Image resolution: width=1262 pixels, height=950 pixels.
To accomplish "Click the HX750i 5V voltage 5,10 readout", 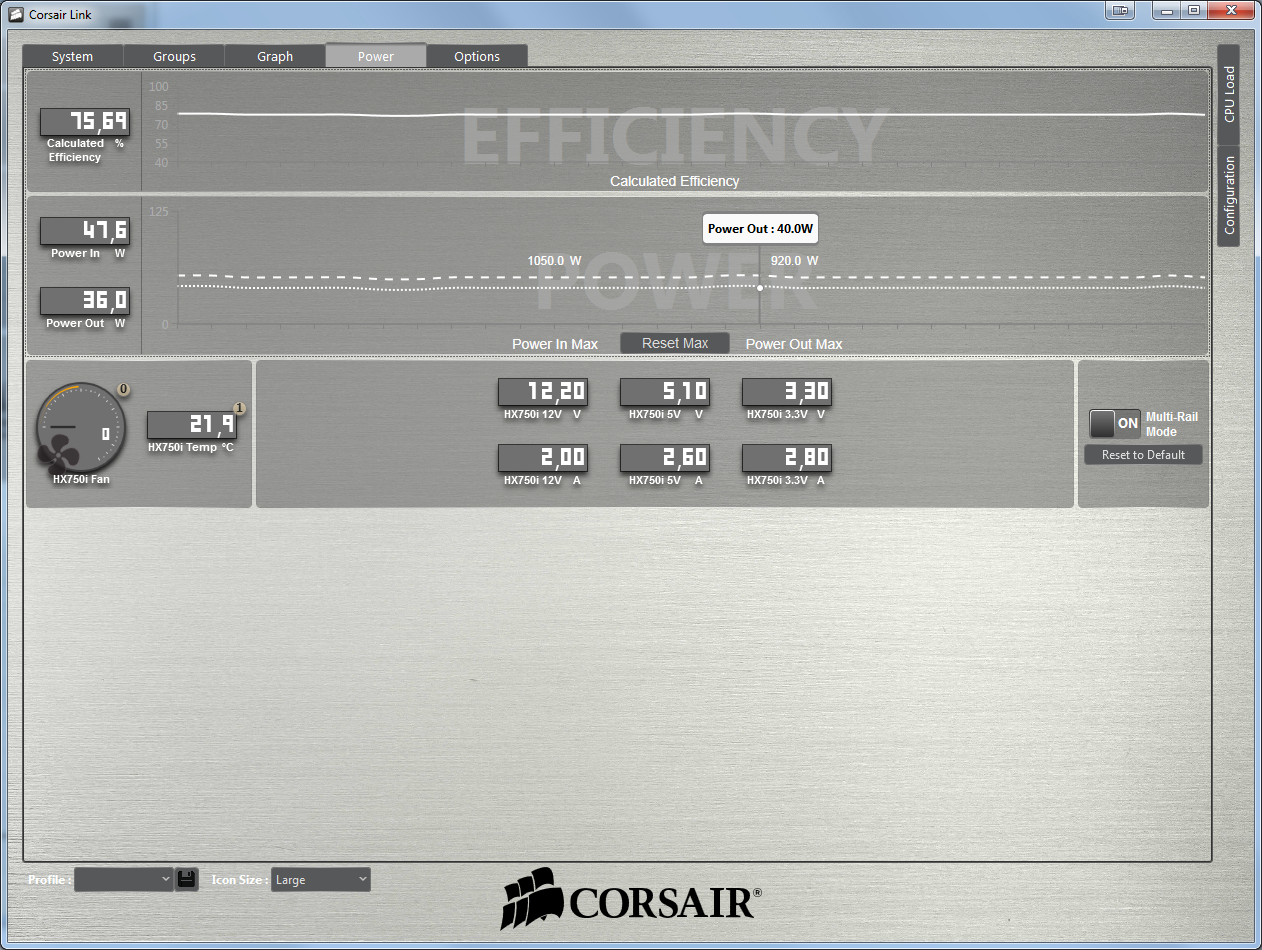I will coord(665,392).
